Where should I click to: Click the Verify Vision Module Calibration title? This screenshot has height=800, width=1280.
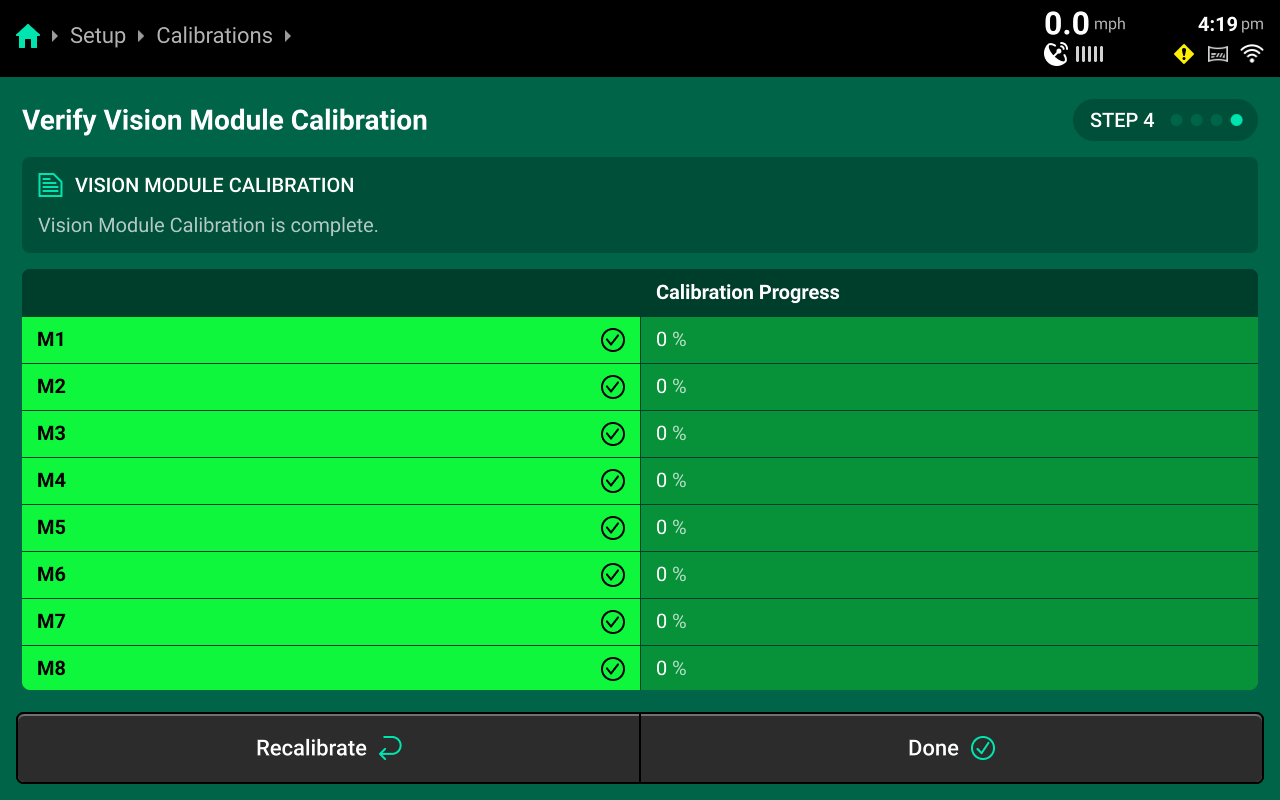click(225, 120)
